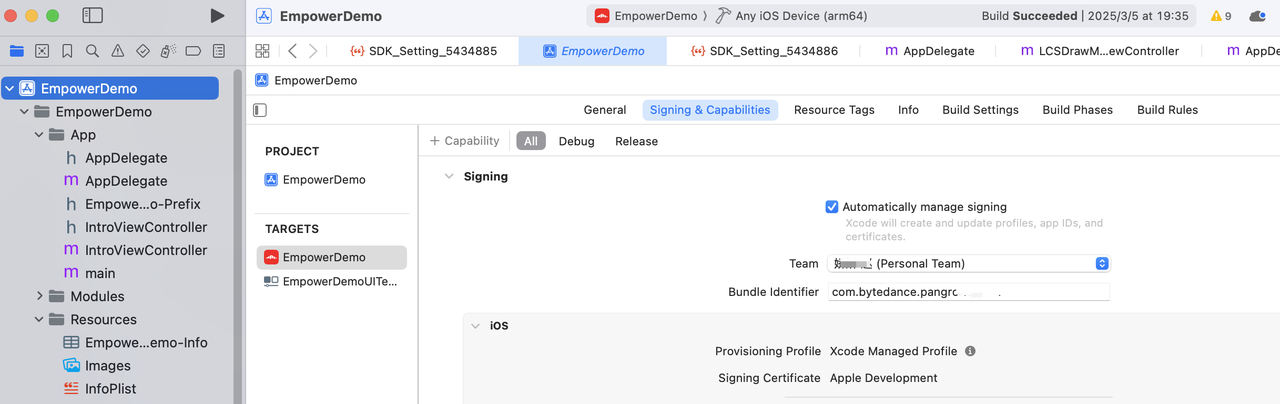The image size is (1280, 404).
Task: Open the Build Settings tab
Action: coord(980,110)
